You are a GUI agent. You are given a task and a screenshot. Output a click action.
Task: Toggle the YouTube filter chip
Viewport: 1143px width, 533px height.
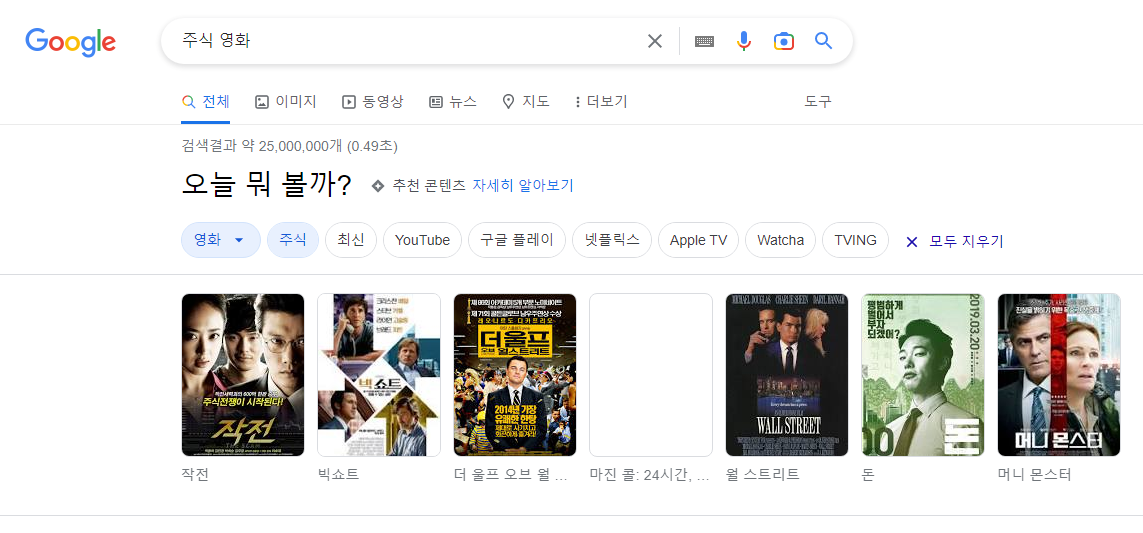point(422,240)
